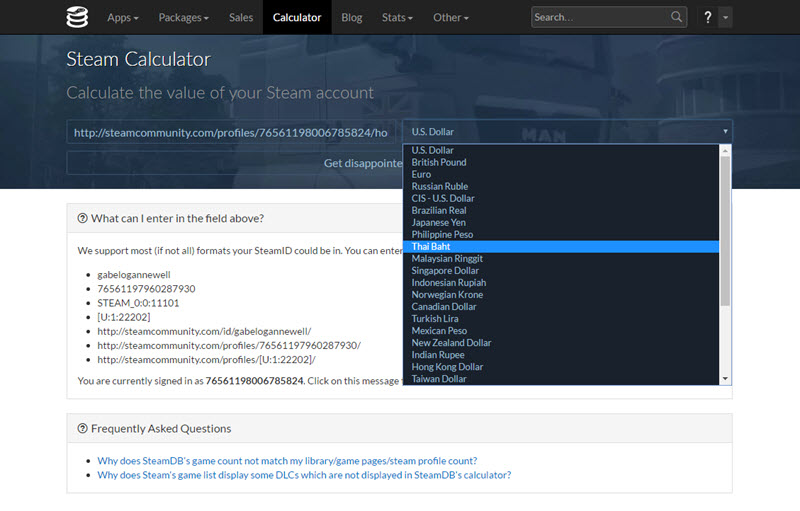Screen dimensions: 800x511
Task: Choose Singapore Dollar option
Action: click(561, 270)
